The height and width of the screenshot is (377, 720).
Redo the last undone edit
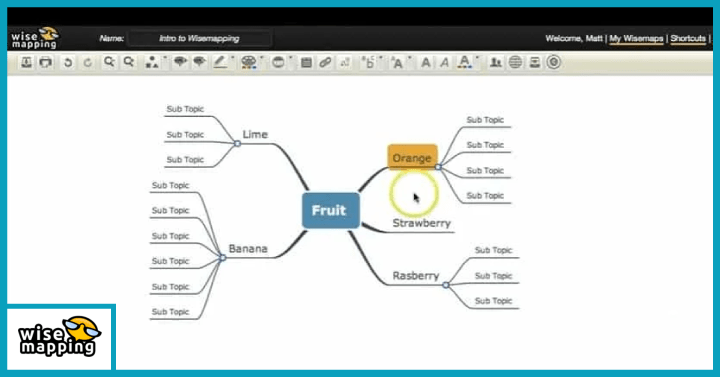tap(88, 62)
